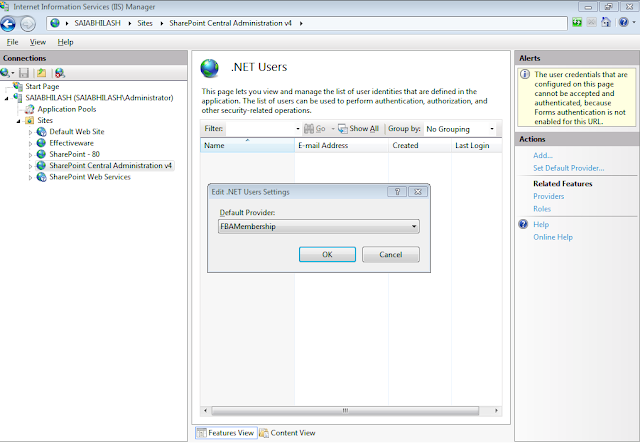Open the Roles related feature link
The width and height of the screenshot is (640, 443).
(x=542, y=209)
